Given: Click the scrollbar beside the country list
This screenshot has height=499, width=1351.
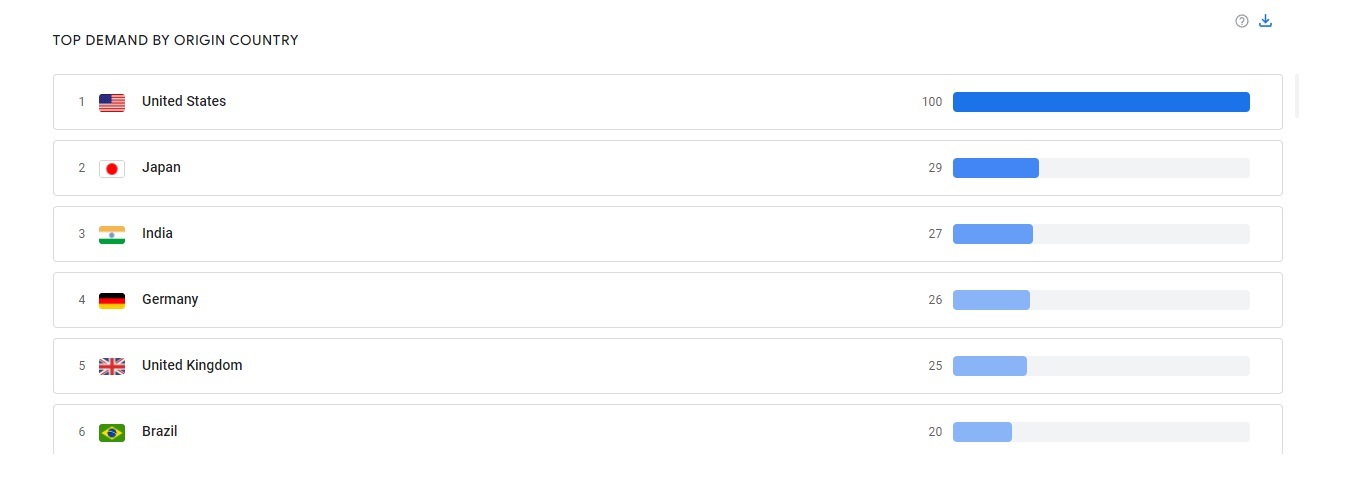Looking at the screenshot, I should click(1297, 96).
